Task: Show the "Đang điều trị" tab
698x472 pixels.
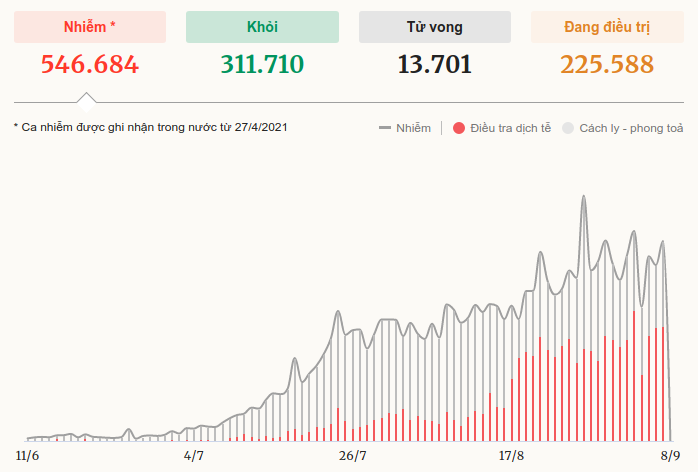Action: [607, 27]
